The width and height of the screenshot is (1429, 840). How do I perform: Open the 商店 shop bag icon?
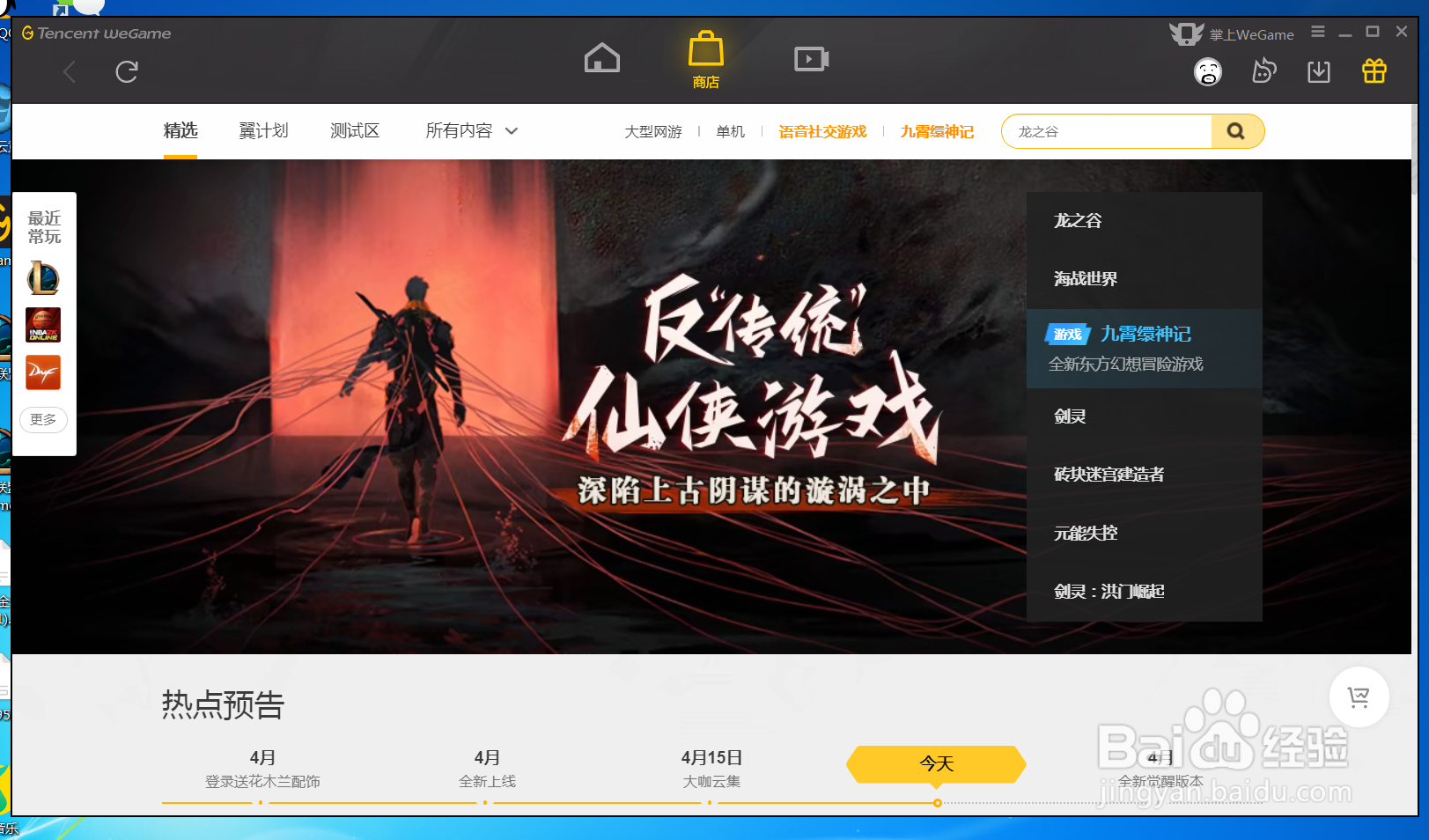tap(706, 59)
